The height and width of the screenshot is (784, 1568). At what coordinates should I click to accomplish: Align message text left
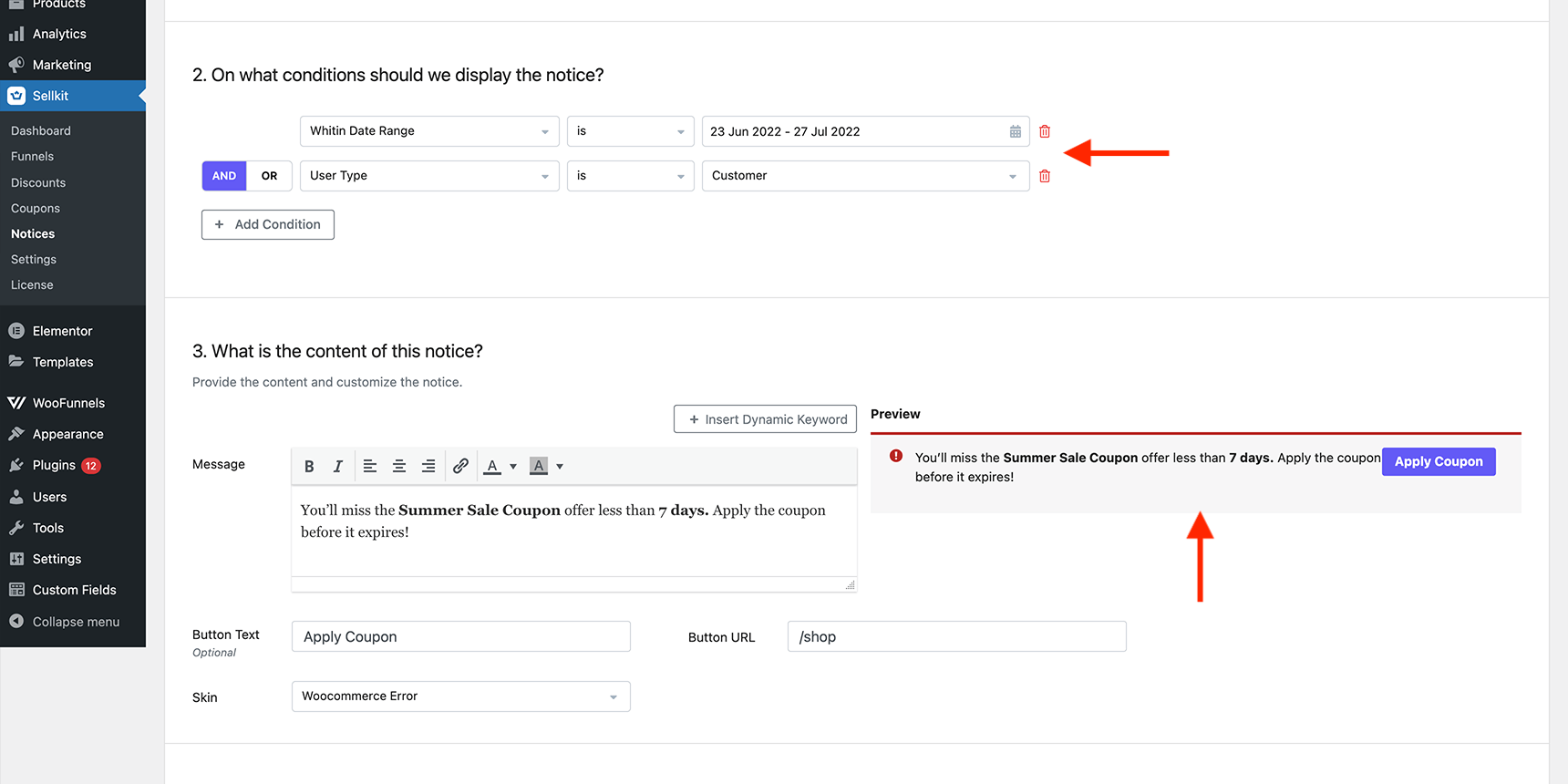coord(370,466)
